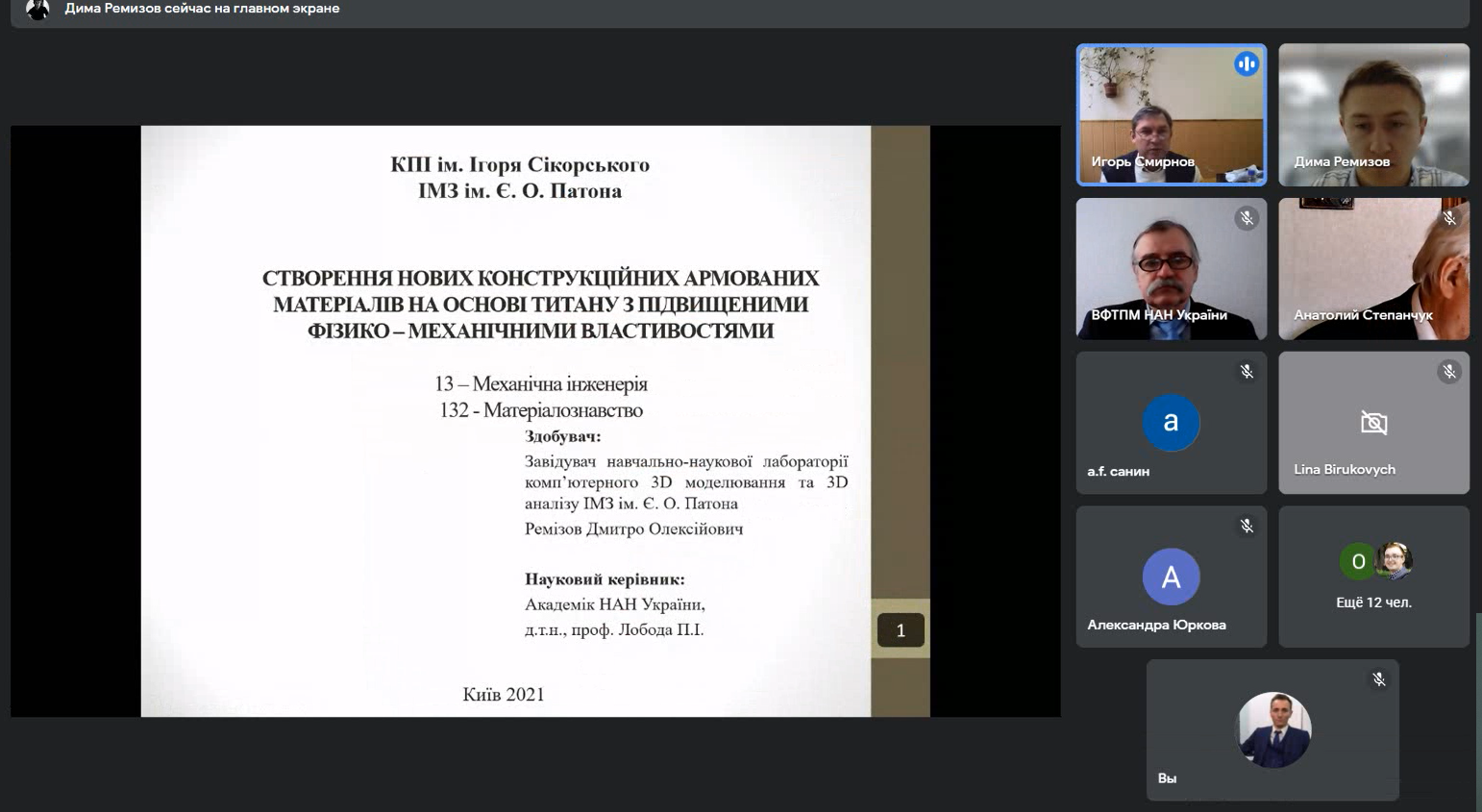
Task: Click the scrollbar at the right window edge
Action: pyautogui.click(x=1478, y=711)
